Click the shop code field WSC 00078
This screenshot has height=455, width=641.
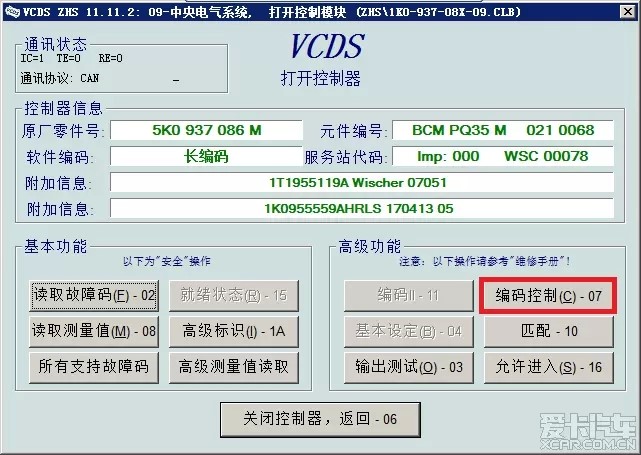[503, 156]
